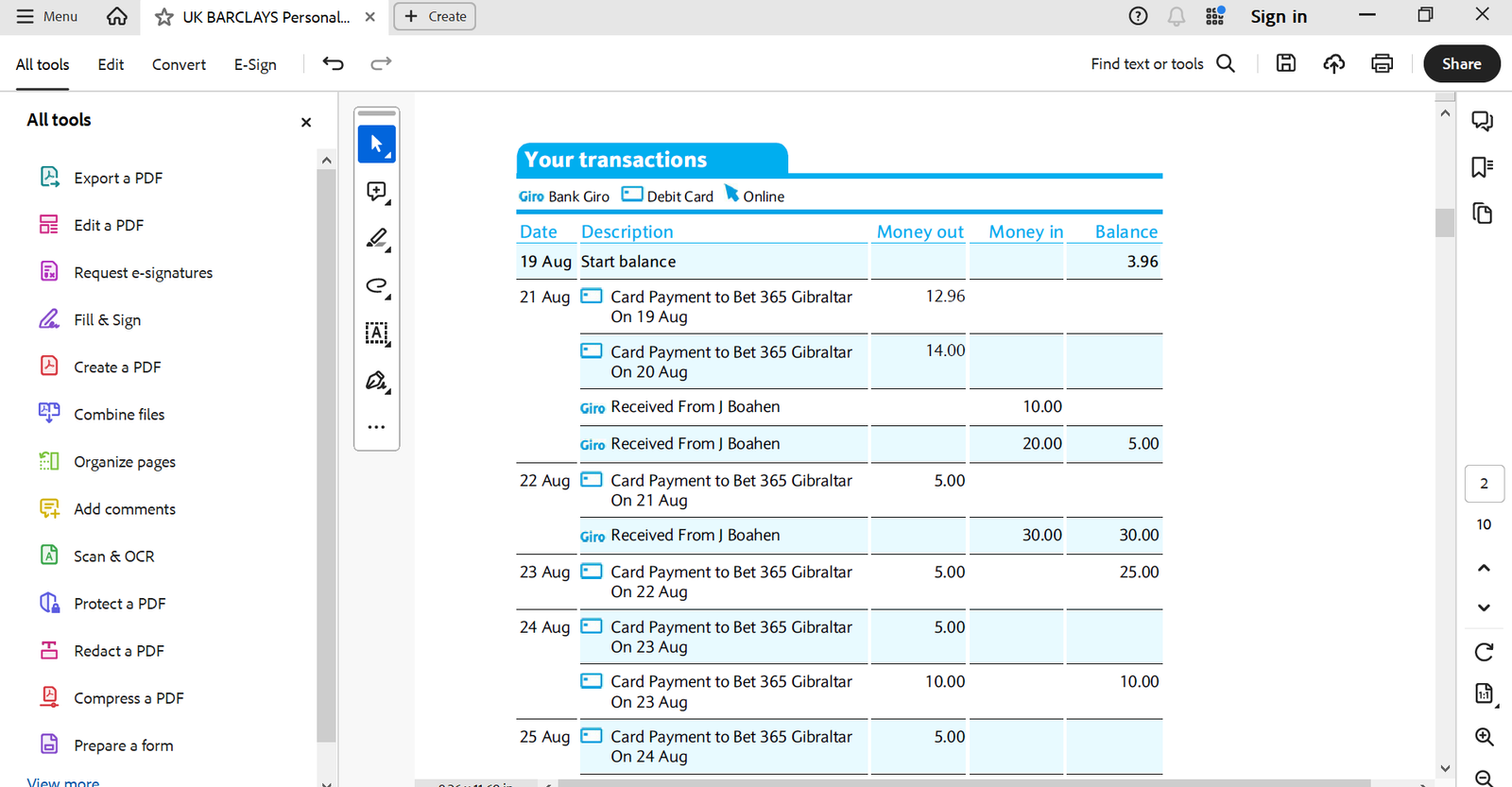Rotate the page using the rotate icon
1512x787 pixels.
[1484, 652]
